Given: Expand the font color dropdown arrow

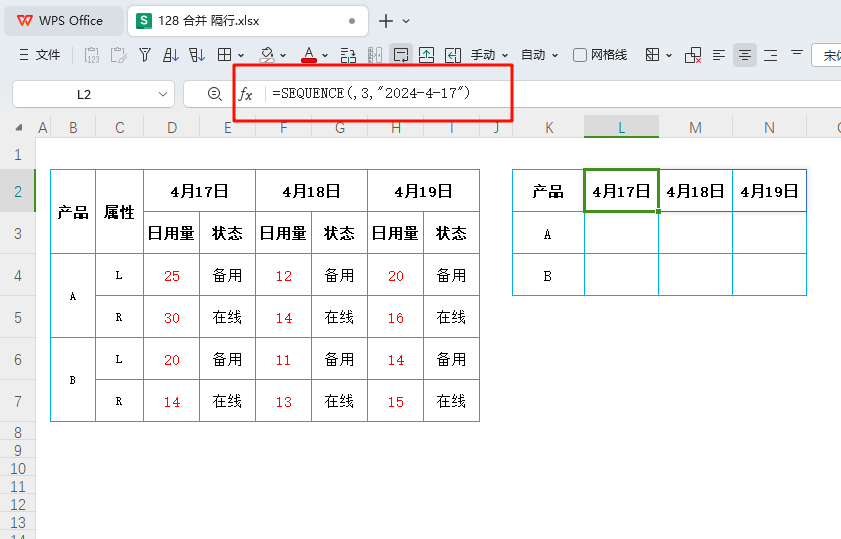Looking at the screenshot, I should point(325,55).
